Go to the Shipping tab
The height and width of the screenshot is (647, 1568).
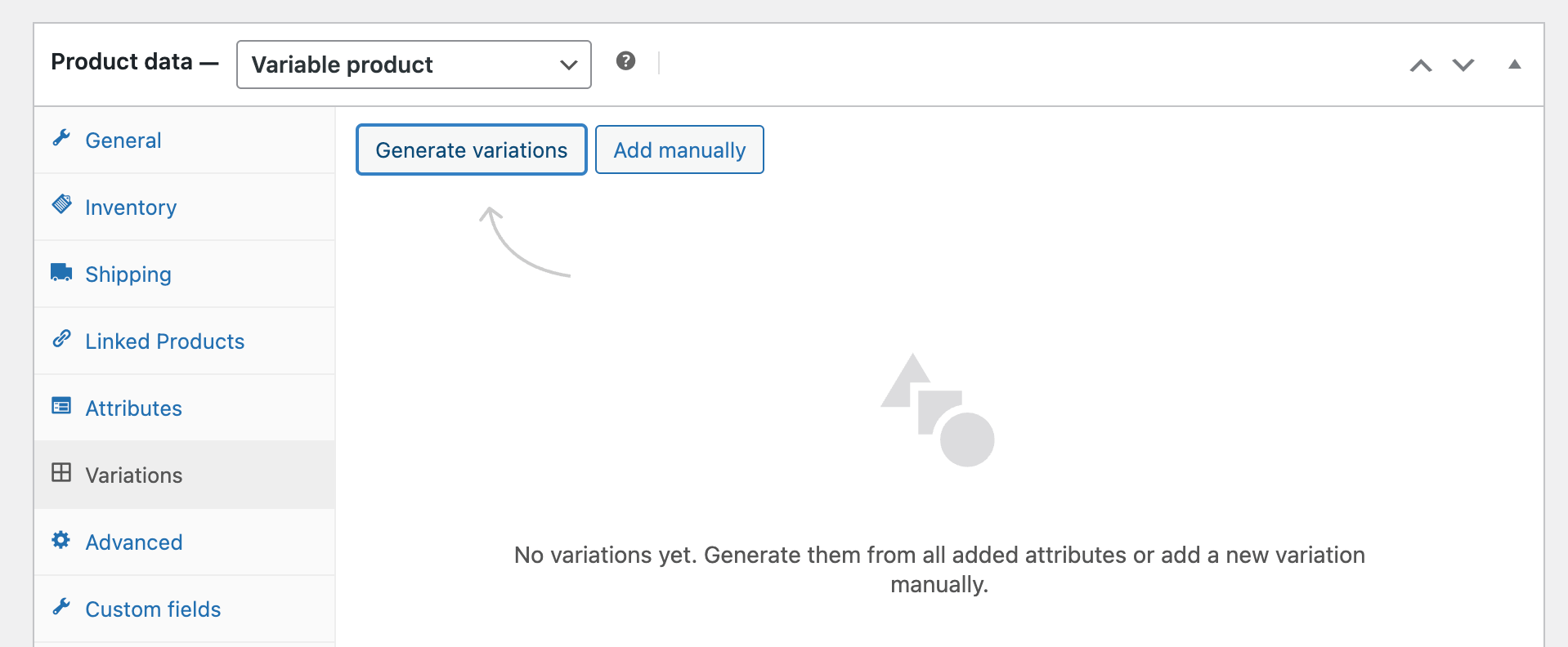pyautogui.click(x=128, y=274)
